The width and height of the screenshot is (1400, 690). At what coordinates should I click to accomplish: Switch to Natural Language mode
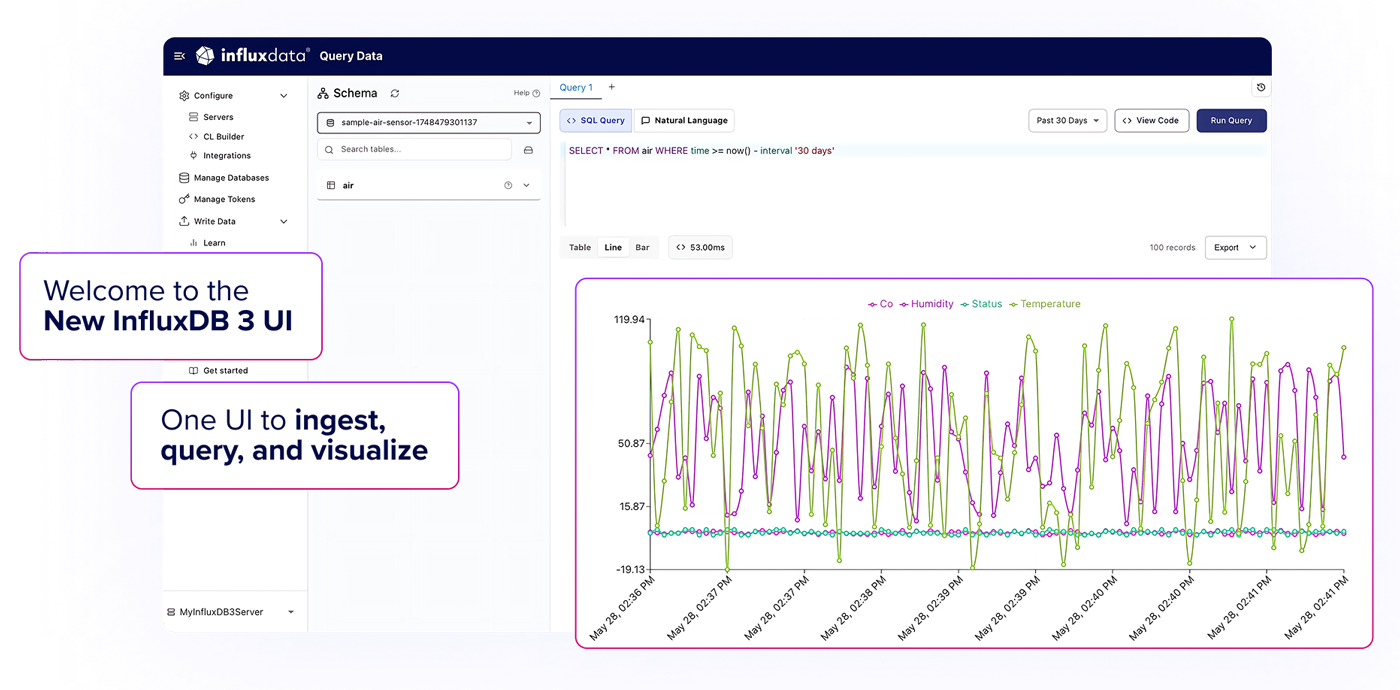684,121
